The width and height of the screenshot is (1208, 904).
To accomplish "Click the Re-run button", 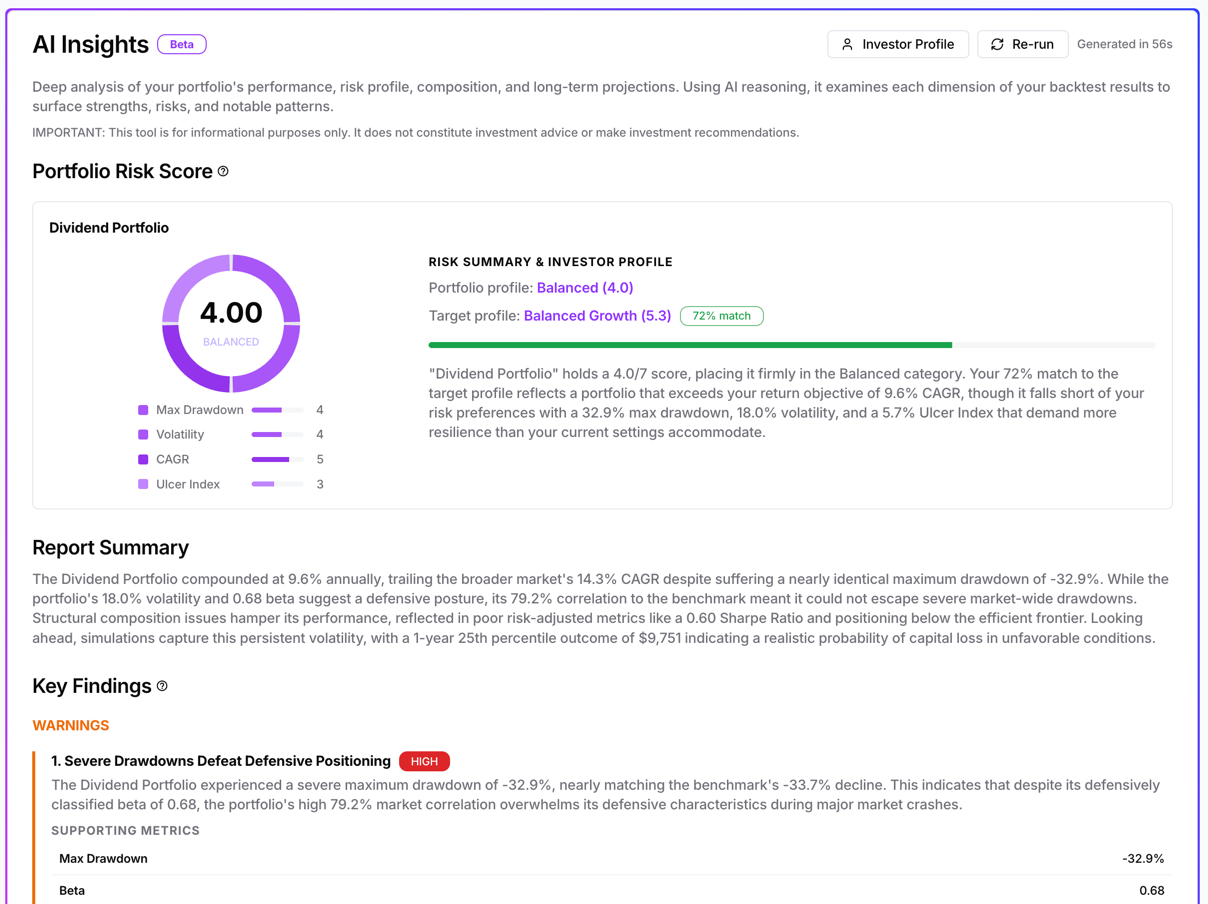I will pos(1022,44).
